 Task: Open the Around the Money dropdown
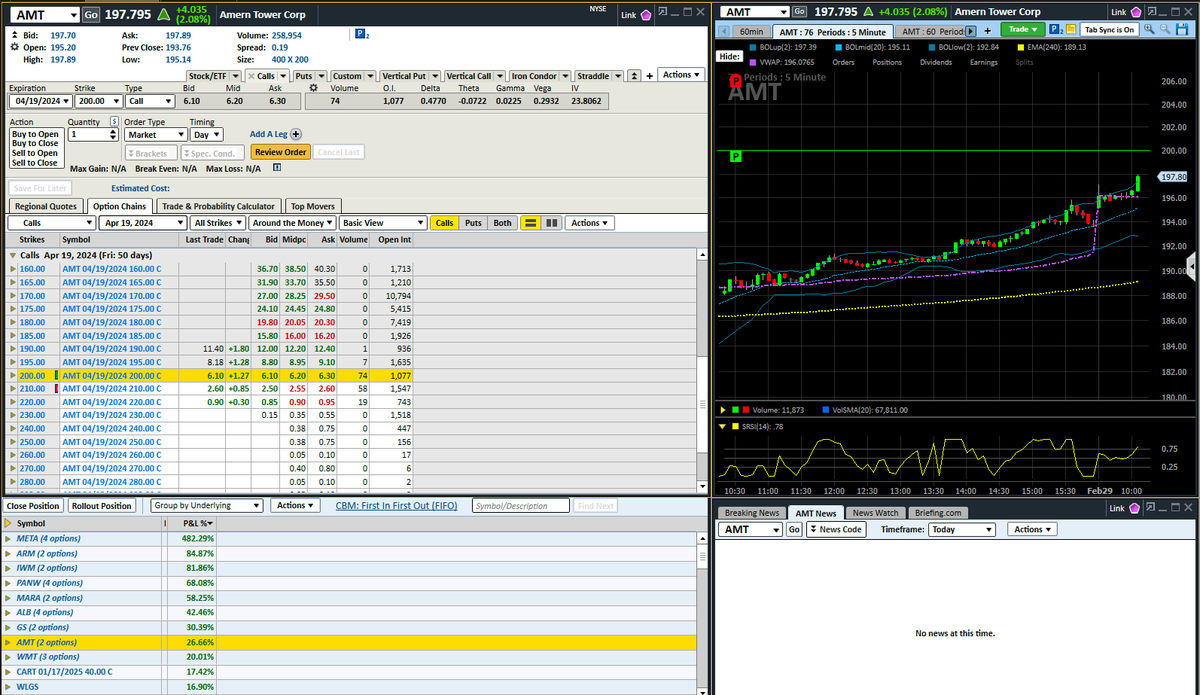[293, 223]
